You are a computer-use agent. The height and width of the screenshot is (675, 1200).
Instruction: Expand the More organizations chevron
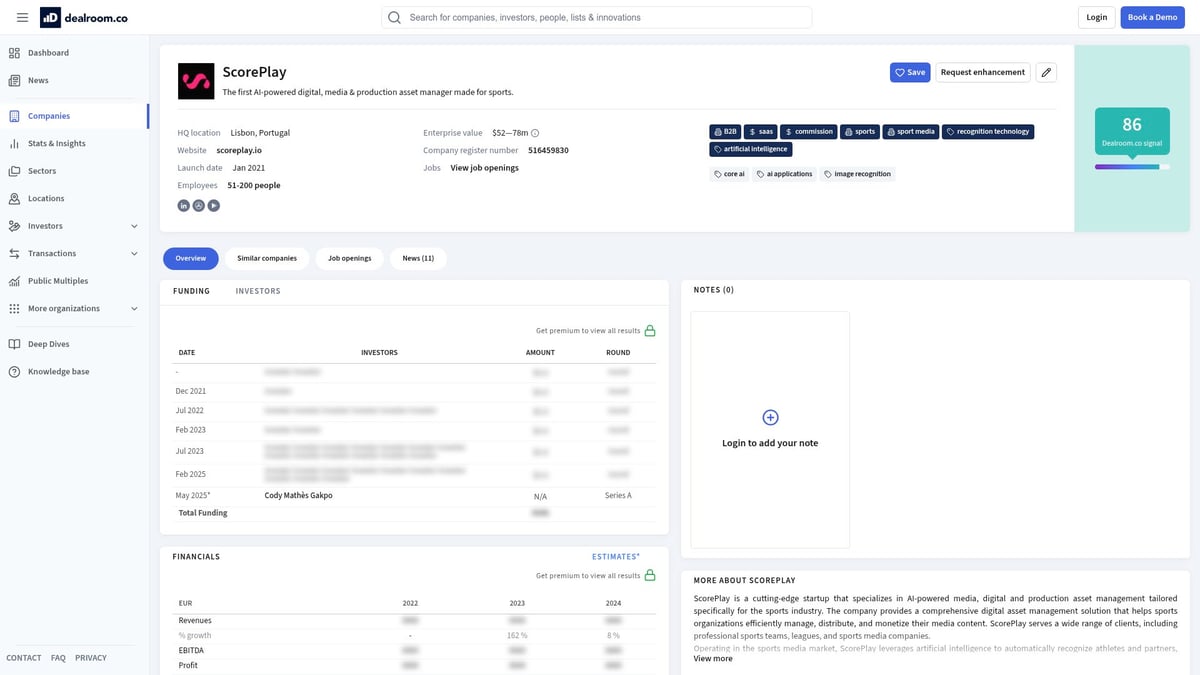(134, 308)
